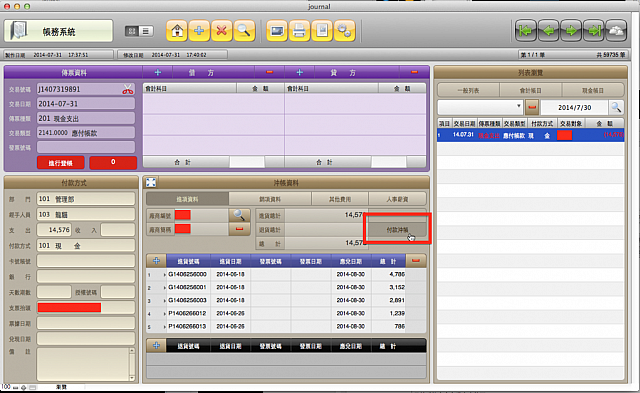
Task: Add a row to the 進貨號碼 table
Action: 156,261
